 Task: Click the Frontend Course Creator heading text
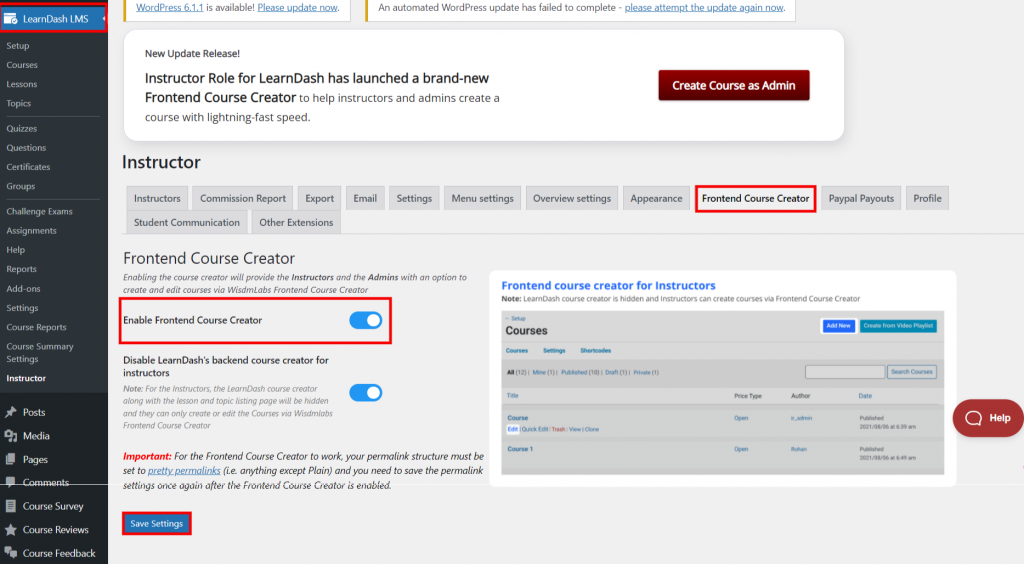209,258
